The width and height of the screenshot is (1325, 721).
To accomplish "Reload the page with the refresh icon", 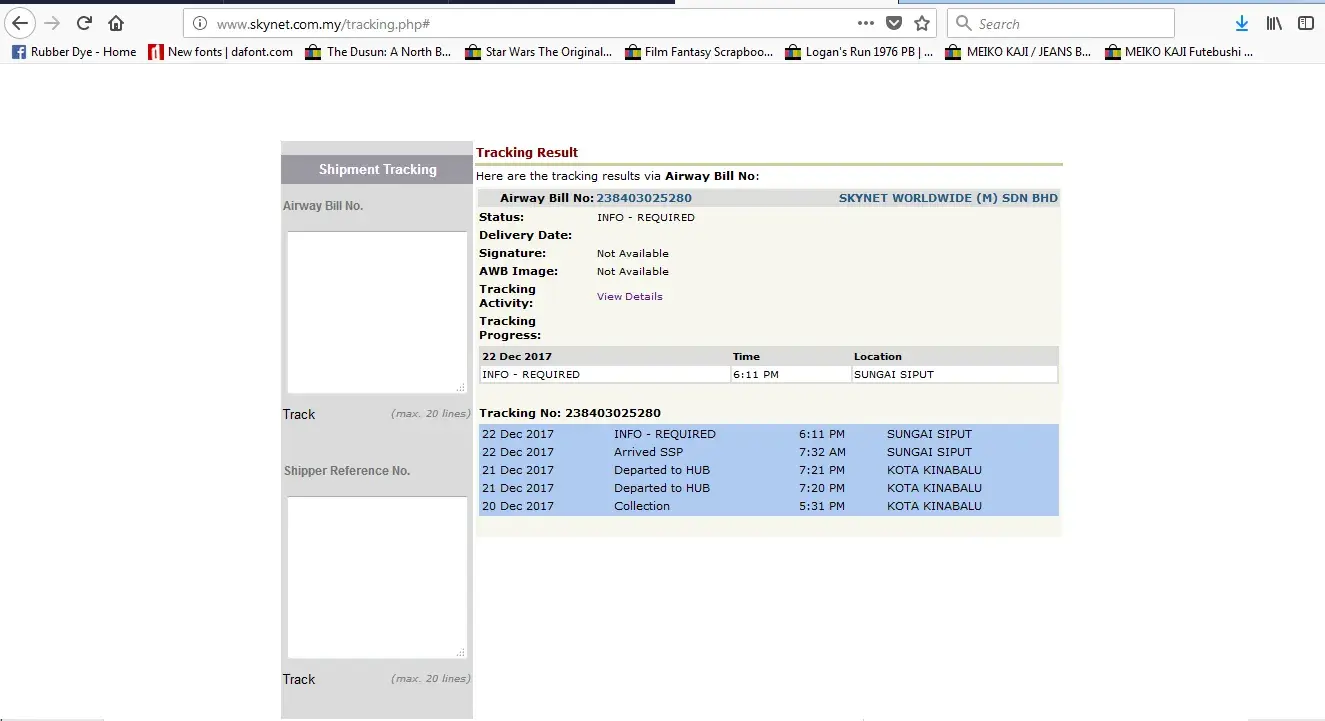I will point(85,23).
